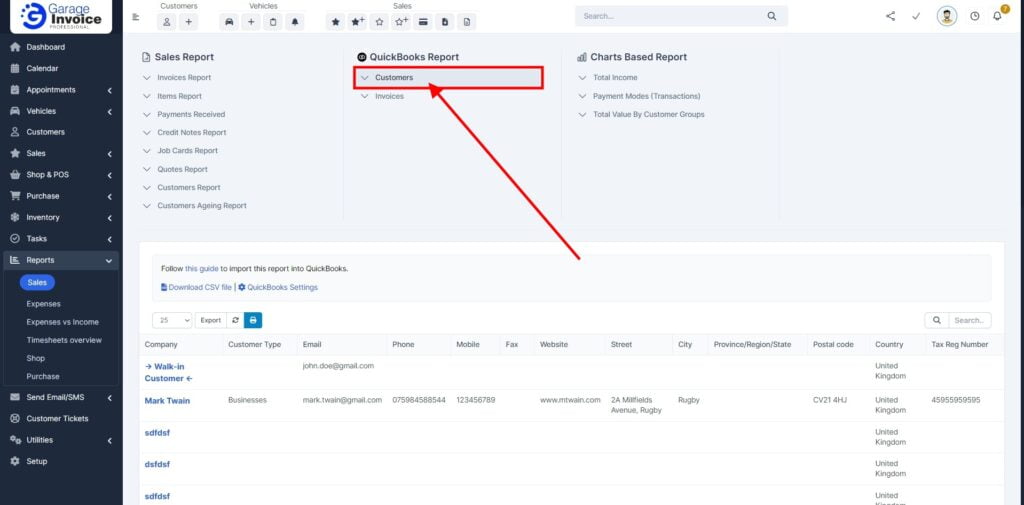Expand Payment Modes (Transactions) report

pyautogui.click(x=646, y=96)
